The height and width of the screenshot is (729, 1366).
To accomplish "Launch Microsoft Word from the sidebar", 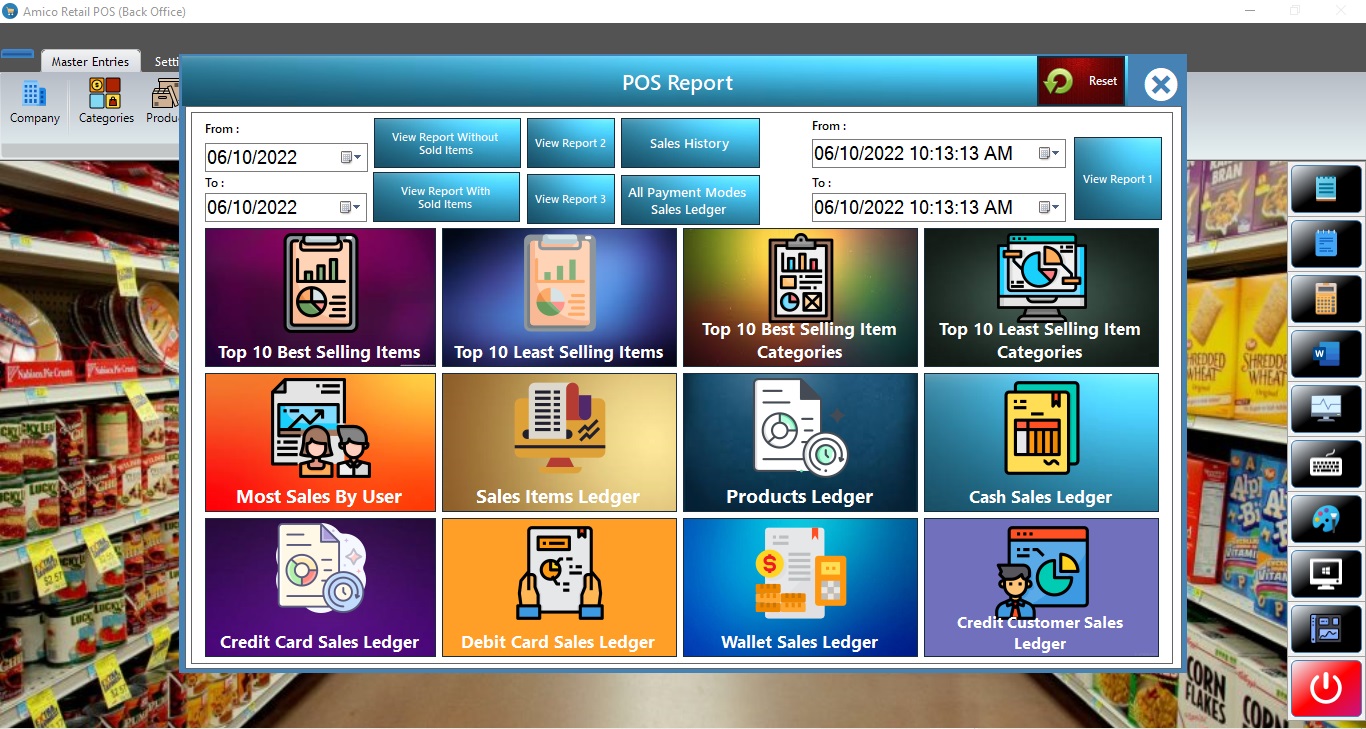I will (1326, 353).
